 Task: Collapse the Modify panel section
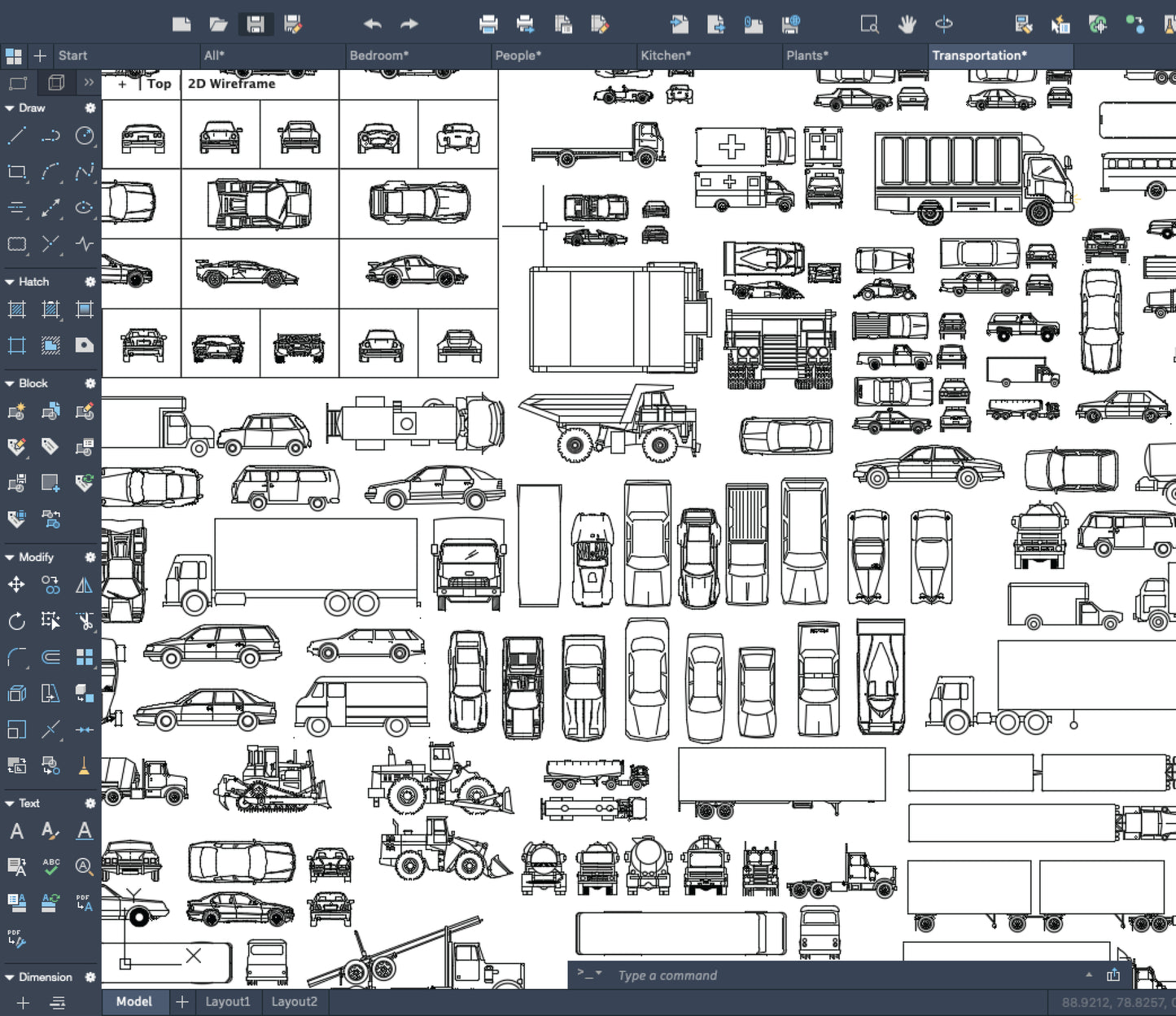(x=10, y=558)
